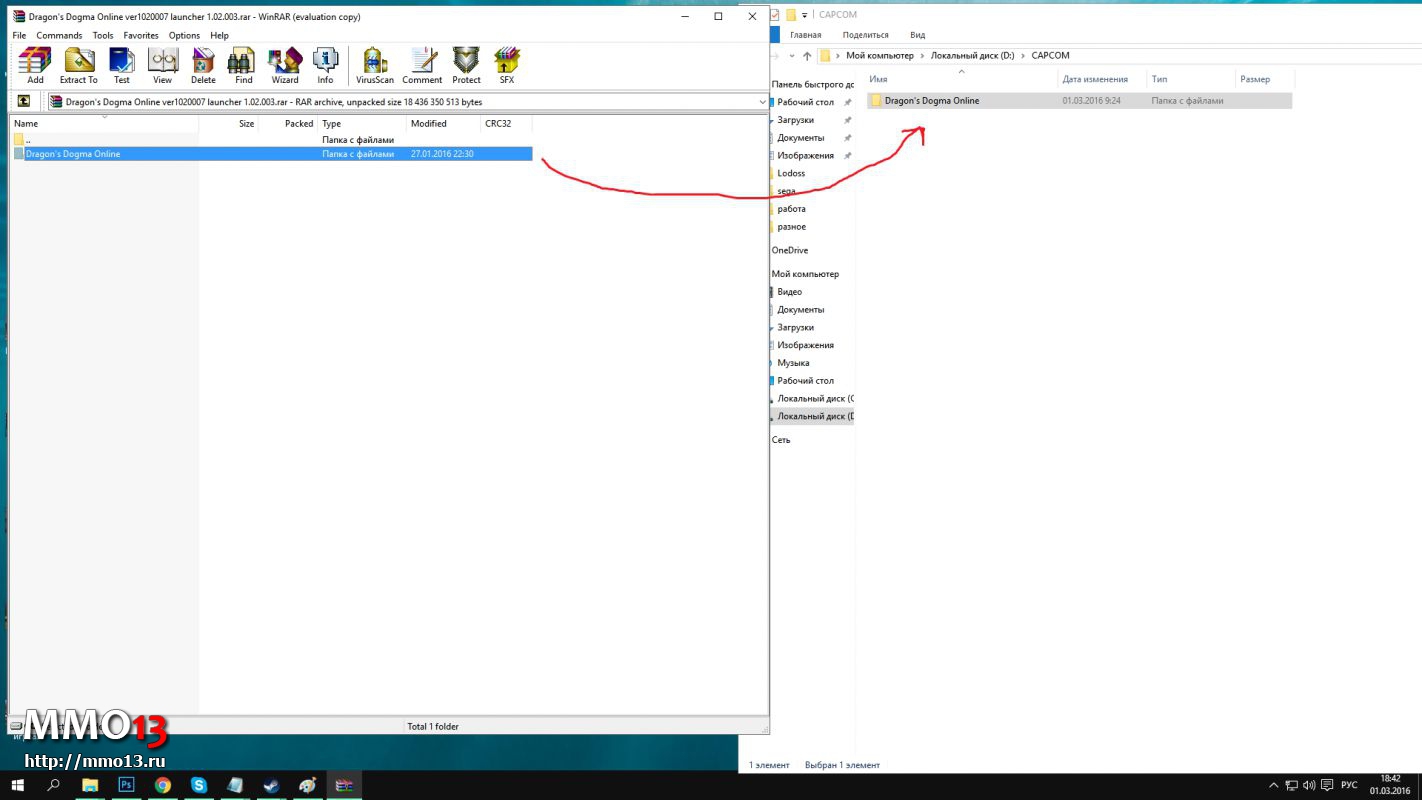Sort Explorer by Имя column
1422x800 pixels.
point(962,79)
